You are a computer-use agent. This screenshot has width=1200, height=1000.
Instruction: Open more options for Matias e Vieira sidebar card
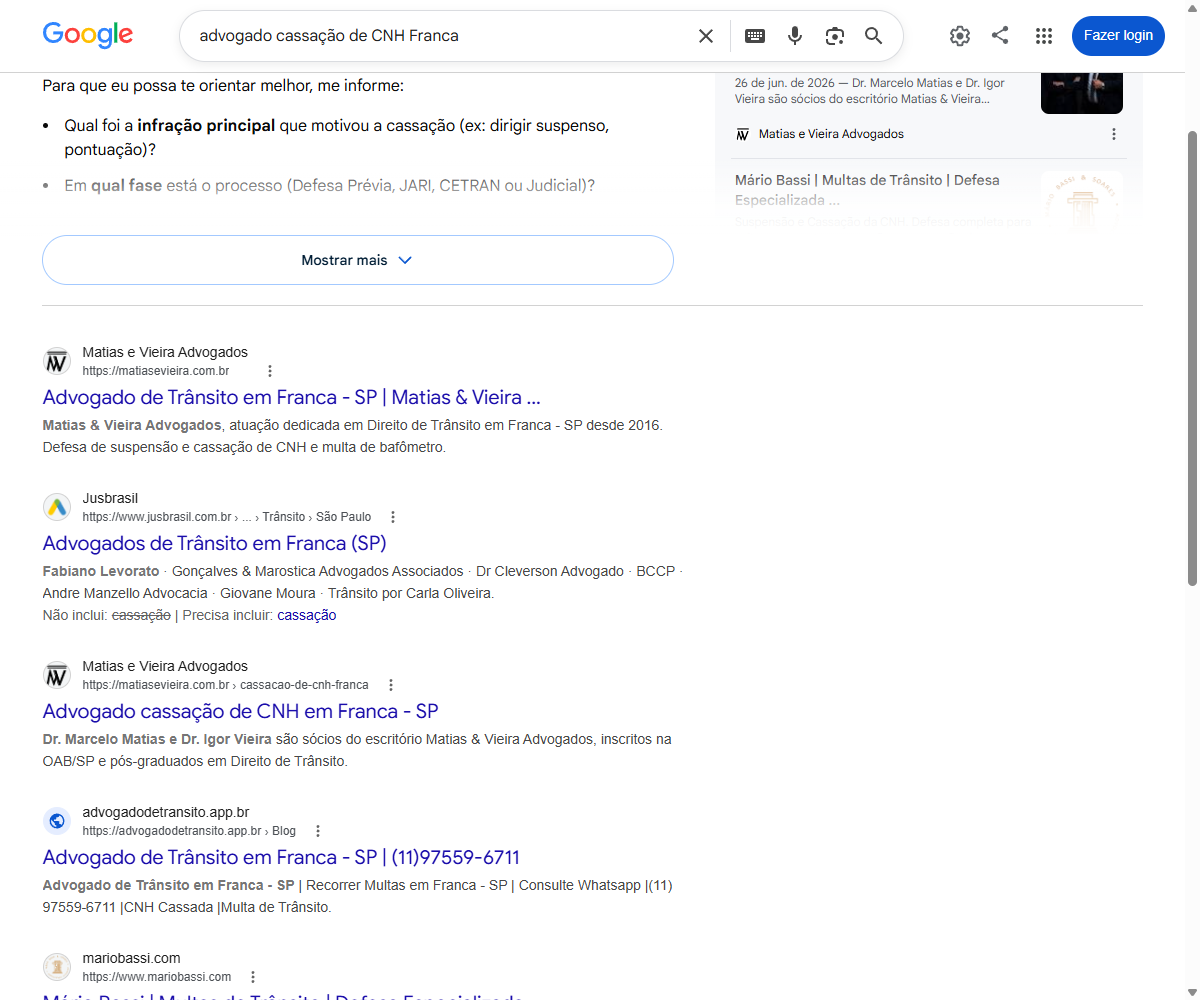point(1114,134)
